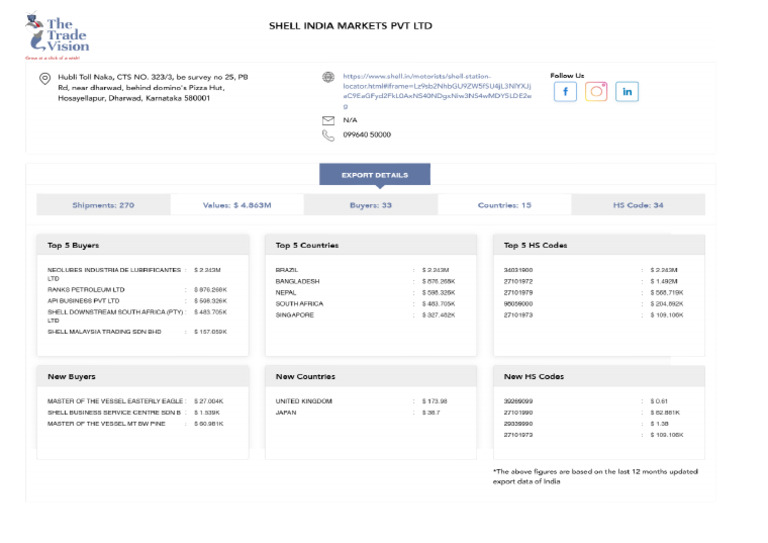Image resolution: width=768 pixels, height=543 pixels.
Task: Click the SINGAPORE country row
Action: click(x=365, y=315)
